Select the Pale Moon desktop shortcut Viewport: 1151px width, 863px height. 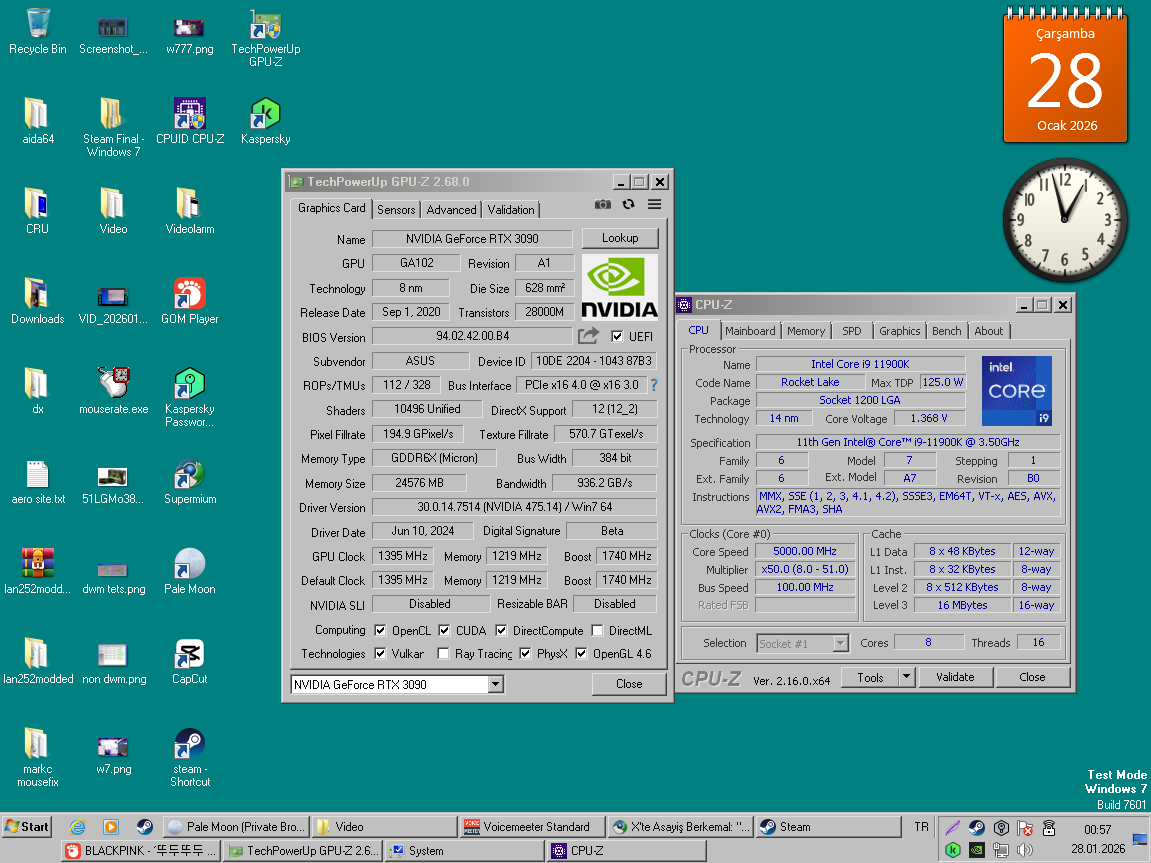(x=189, y=572)
